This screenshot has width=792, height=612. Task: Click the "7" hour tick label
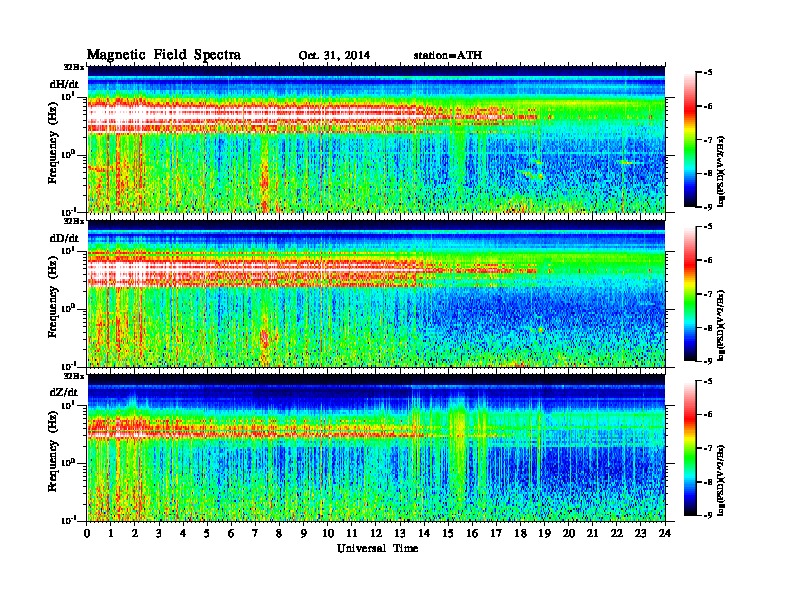(255, 533)
